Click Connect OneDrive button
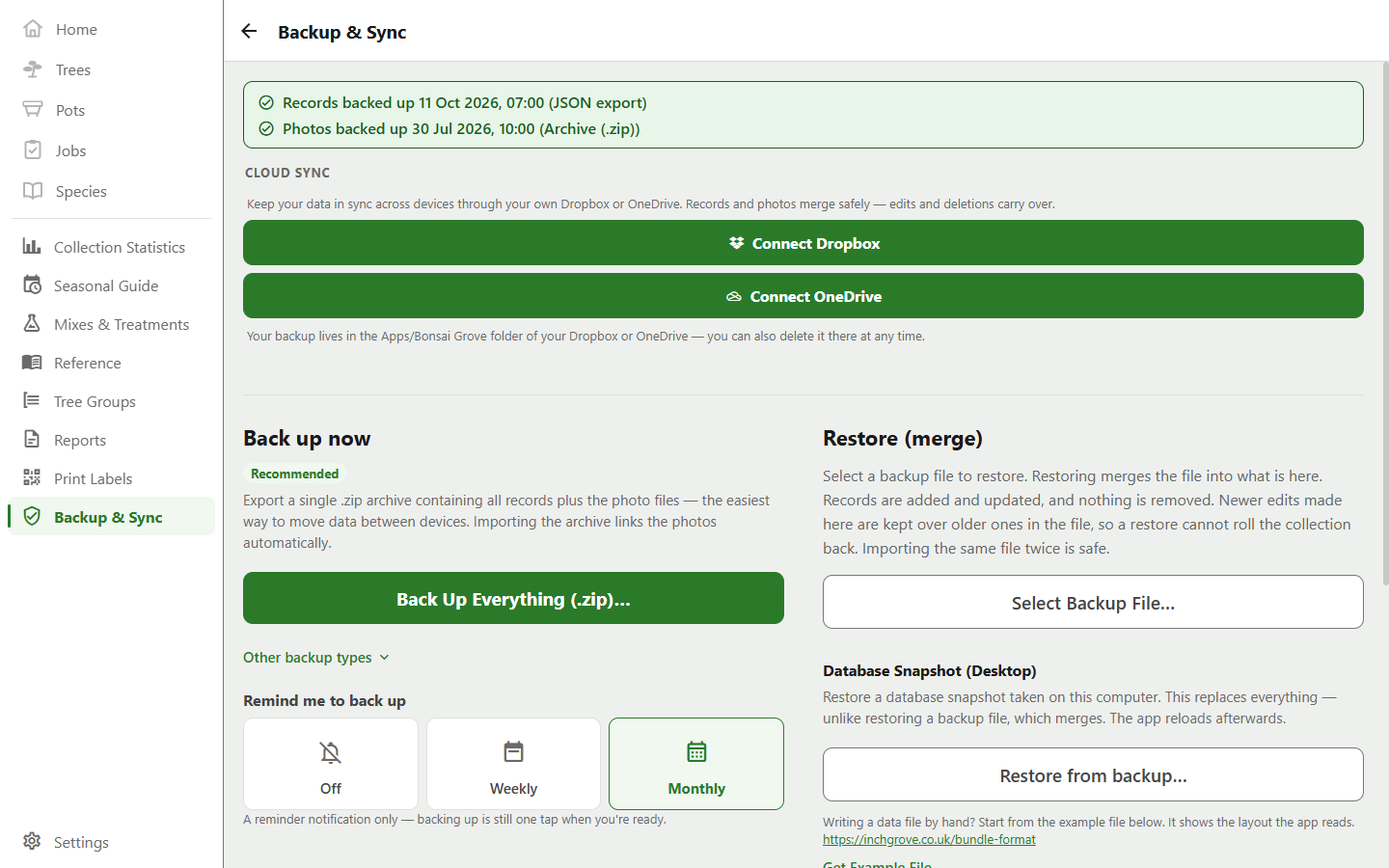Image resolution: width=1389 pixels, height=868 pixels. click(x=803, y=296)
